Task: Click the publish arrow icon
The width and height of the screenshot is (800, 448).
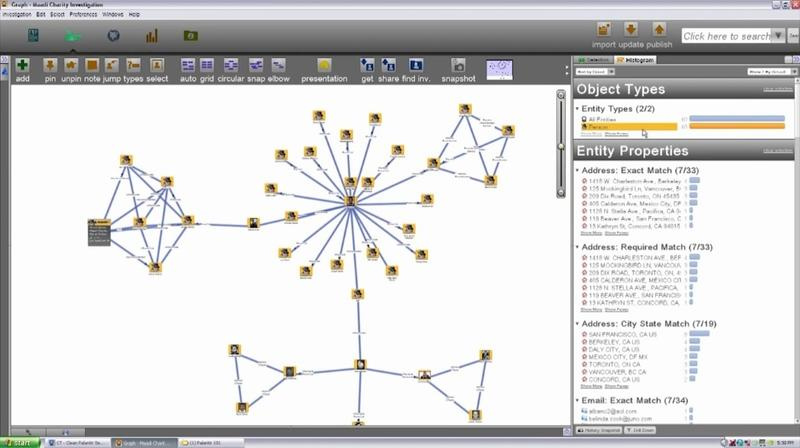Action: click(659, 29)
